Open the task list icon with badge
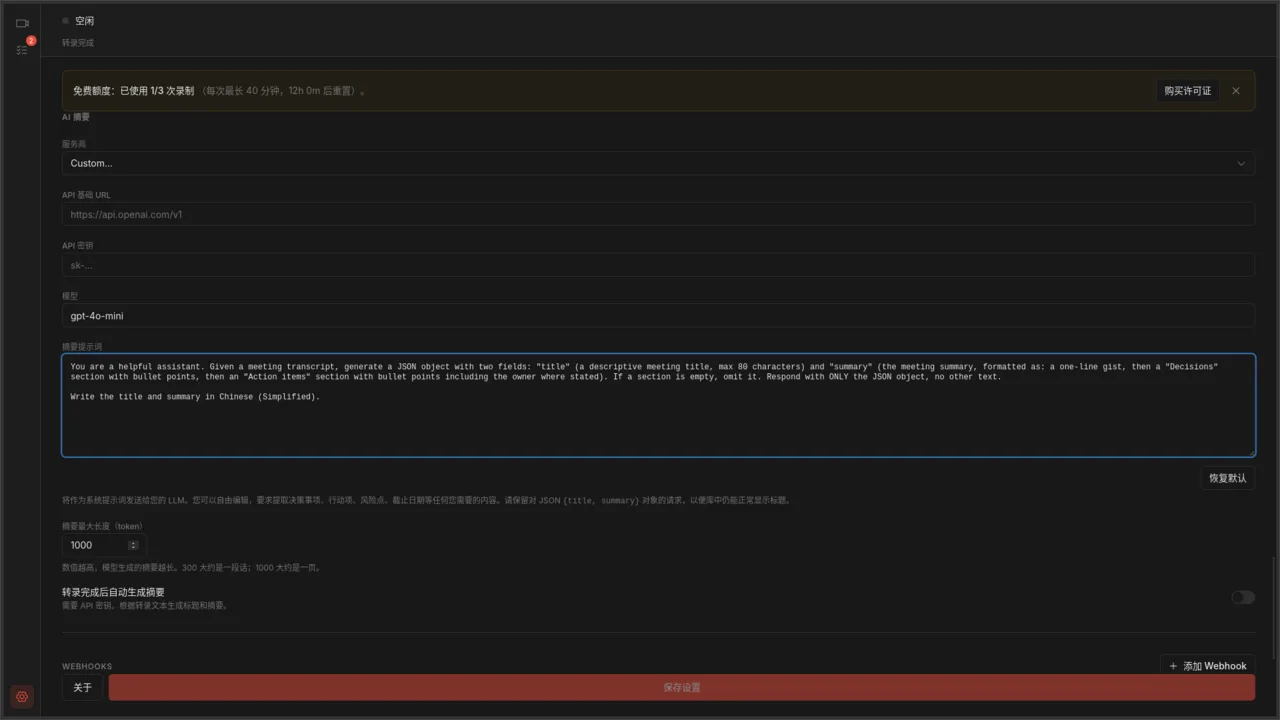1280x720 pixels. [22, 49]
